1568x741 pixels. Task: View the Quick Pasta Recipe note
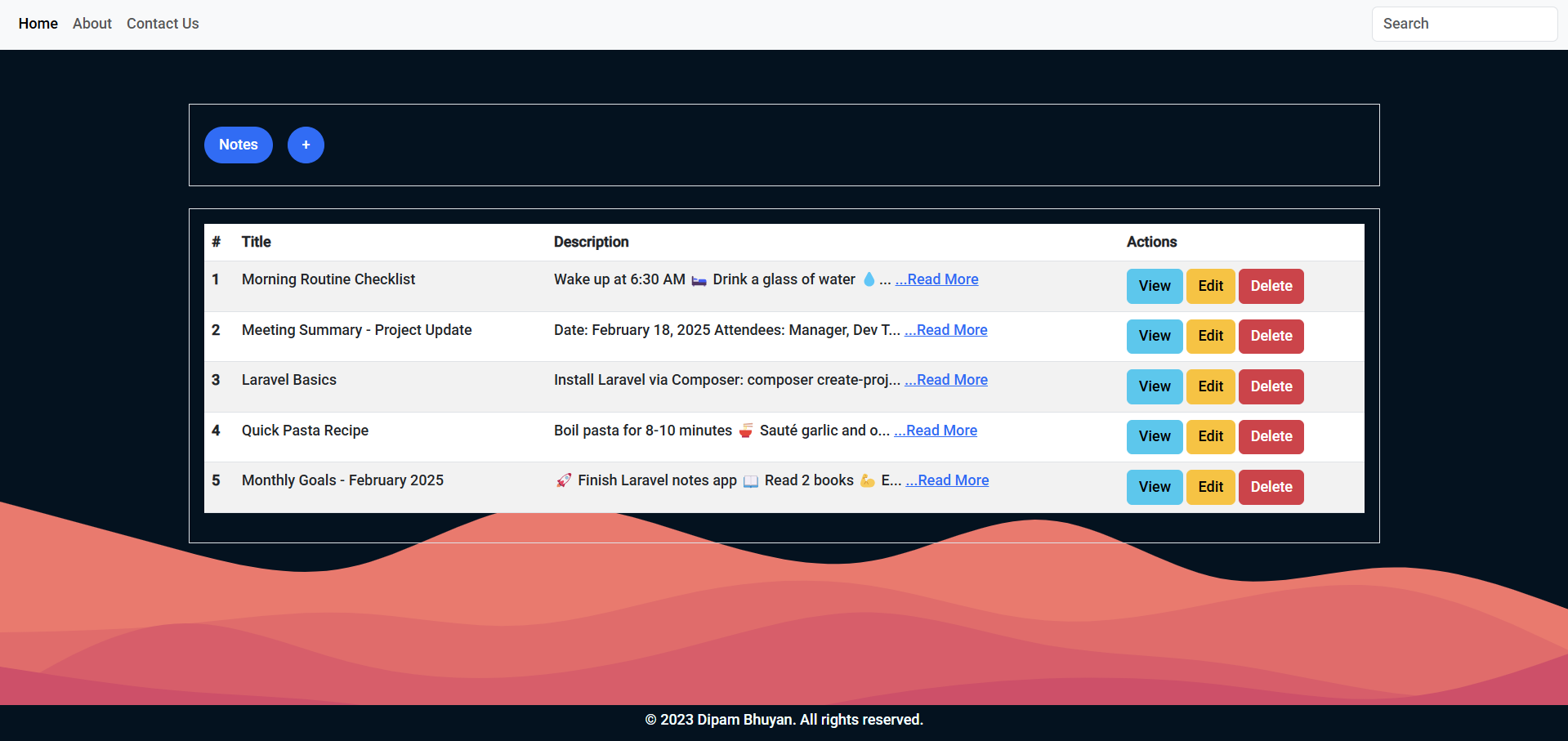[1155, 436]
